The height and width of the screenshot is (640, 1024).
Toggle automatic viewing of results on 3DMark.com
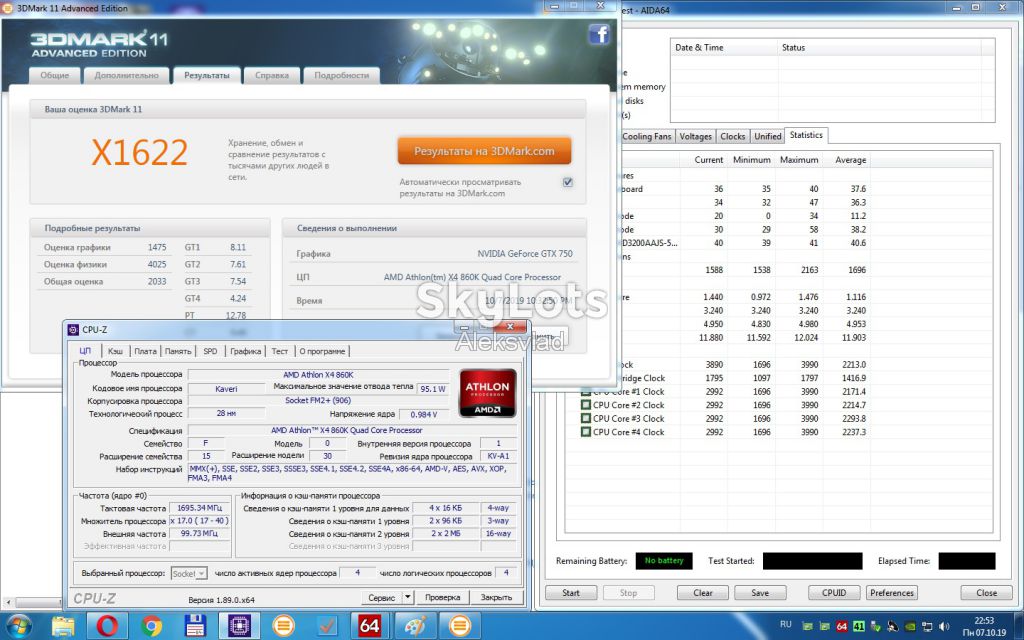tap(568, 182)
